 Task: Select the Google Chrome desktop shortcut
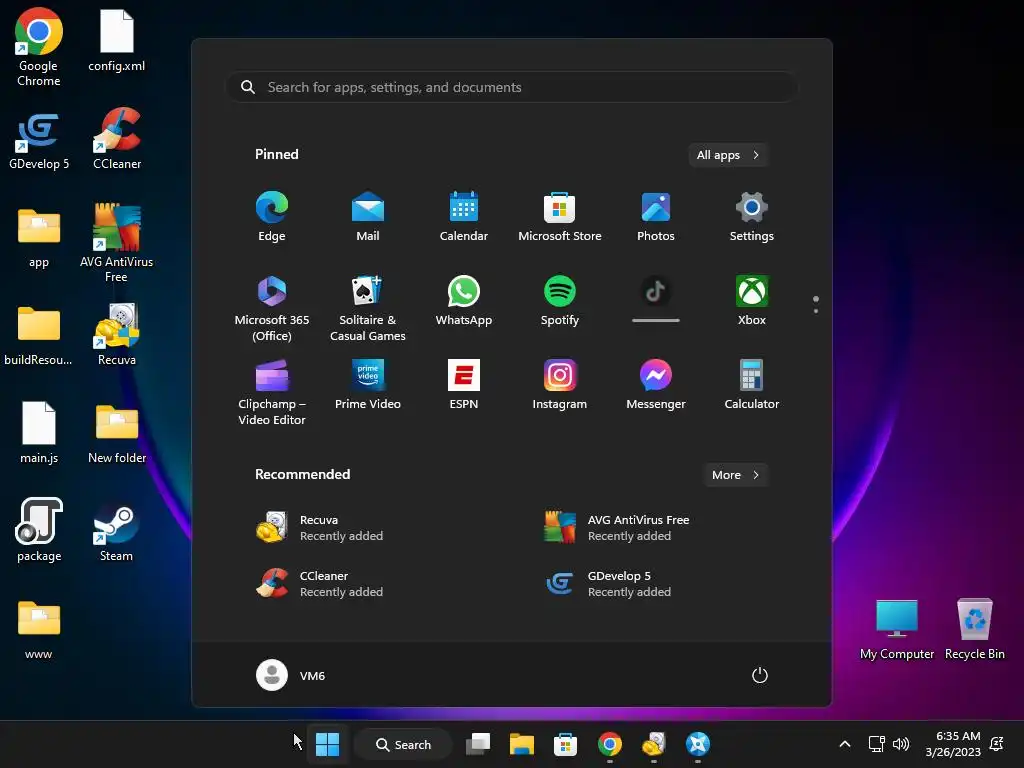point(39,47)
